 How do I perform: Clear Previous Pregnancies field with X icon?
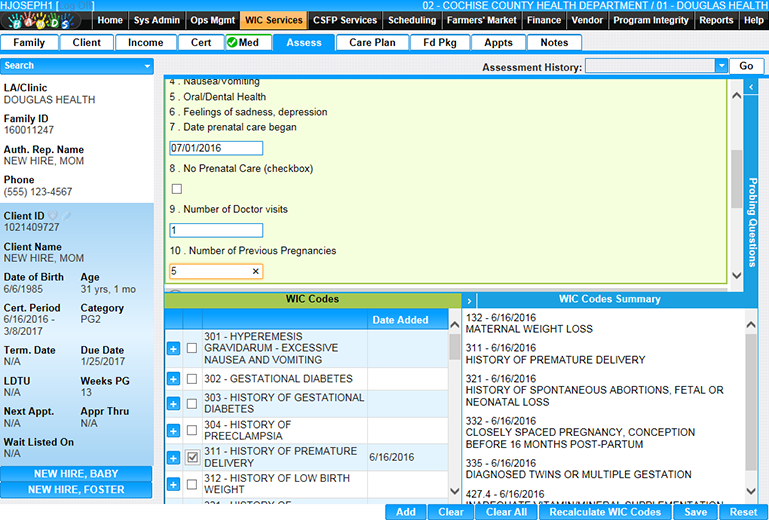255,271
